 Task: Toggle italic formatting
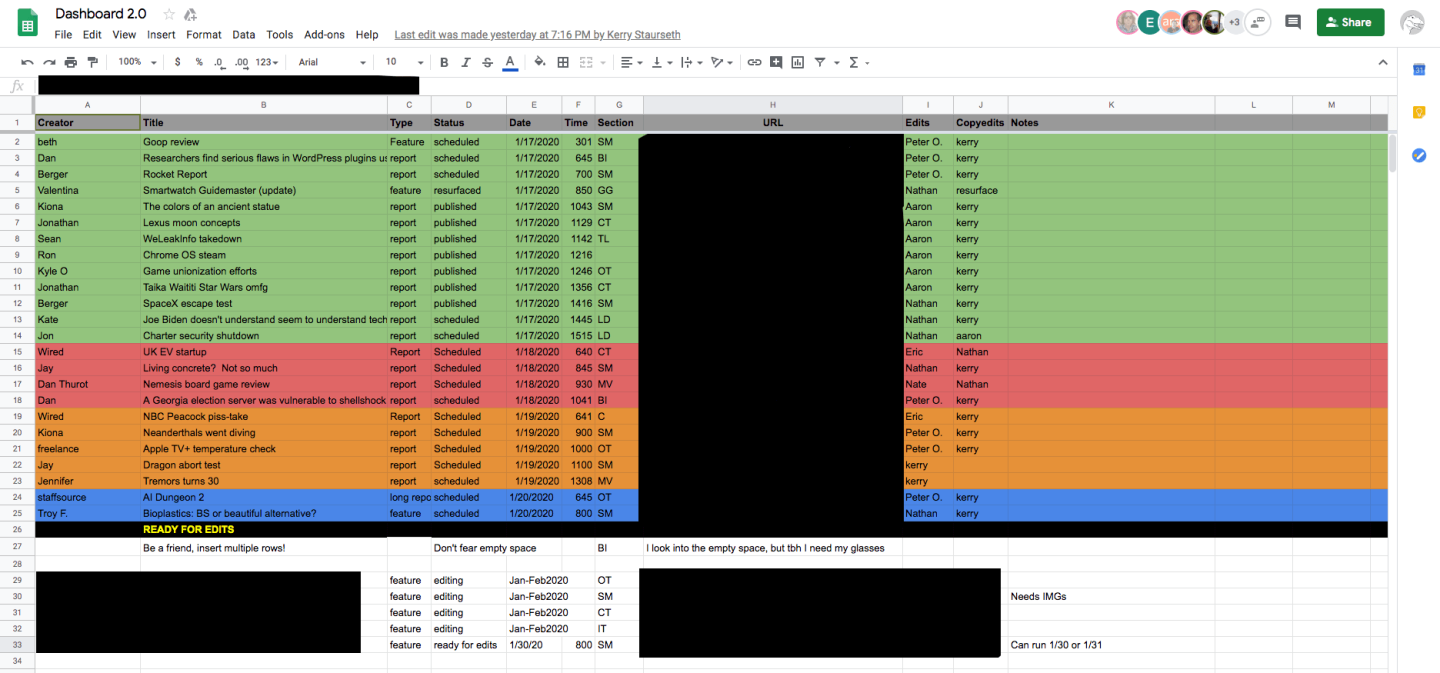466,62
